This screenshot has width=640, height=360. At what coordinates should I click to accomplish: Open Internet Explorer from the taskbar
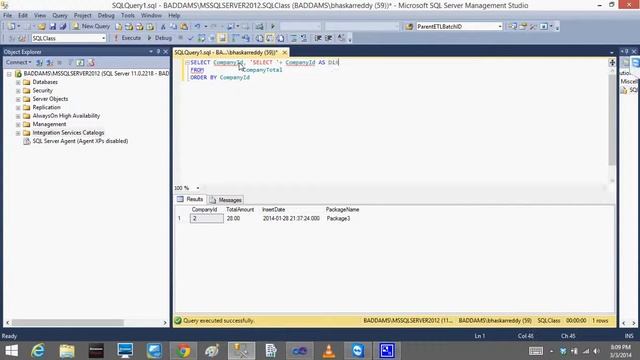38,351
